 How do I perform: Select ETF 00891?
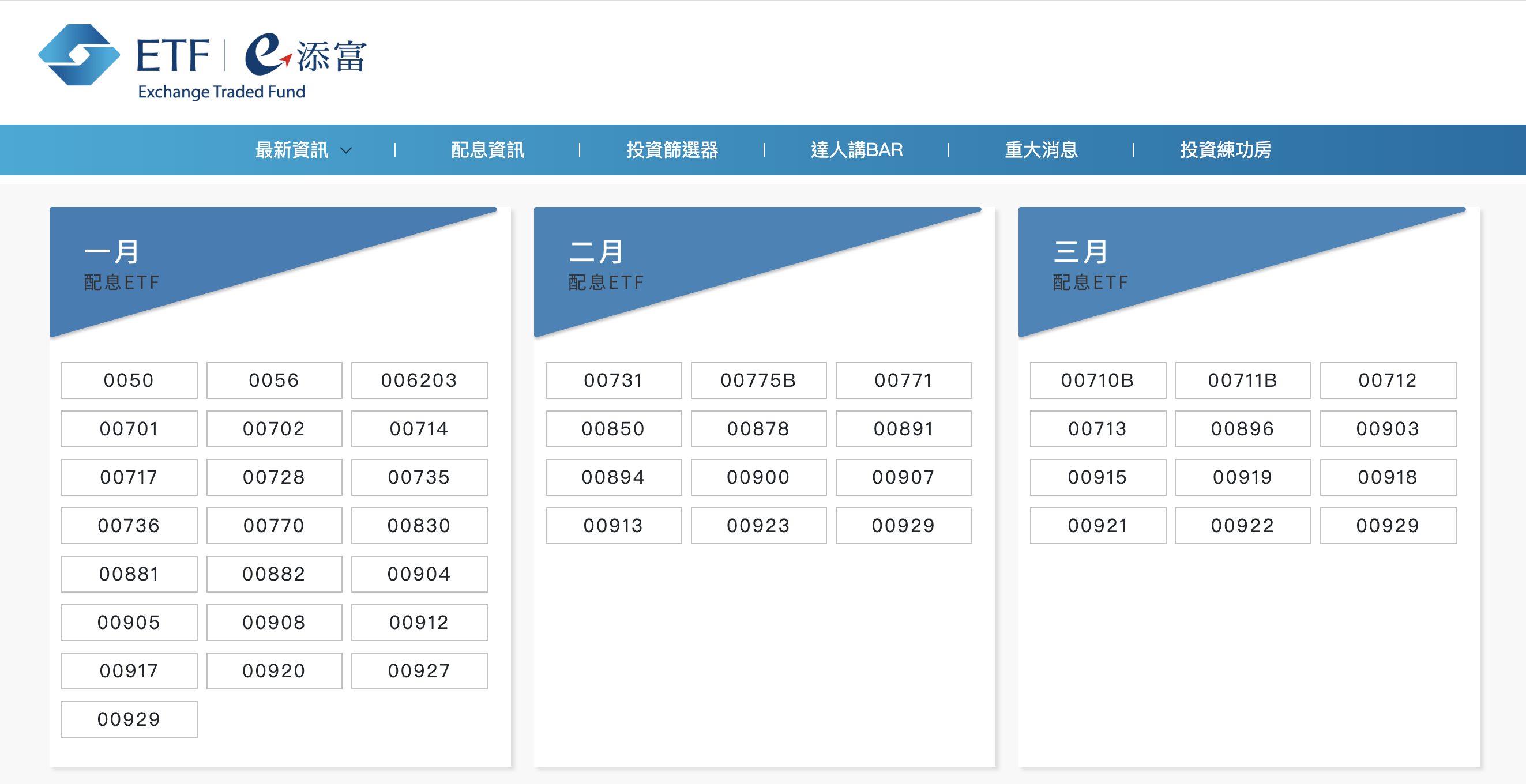point(904,429)
